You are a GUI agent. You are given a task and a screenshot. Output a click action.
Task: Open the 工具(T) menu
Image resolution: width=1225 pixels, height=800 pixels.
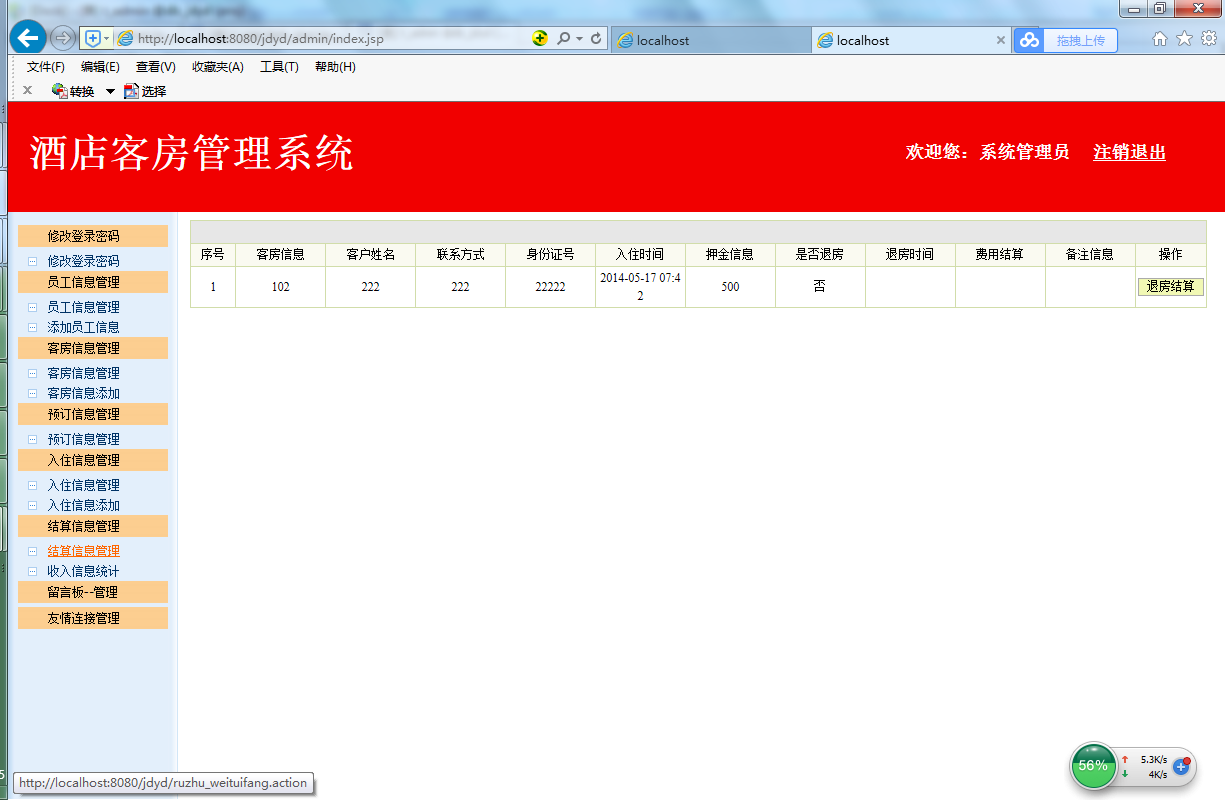pos(279,67)
